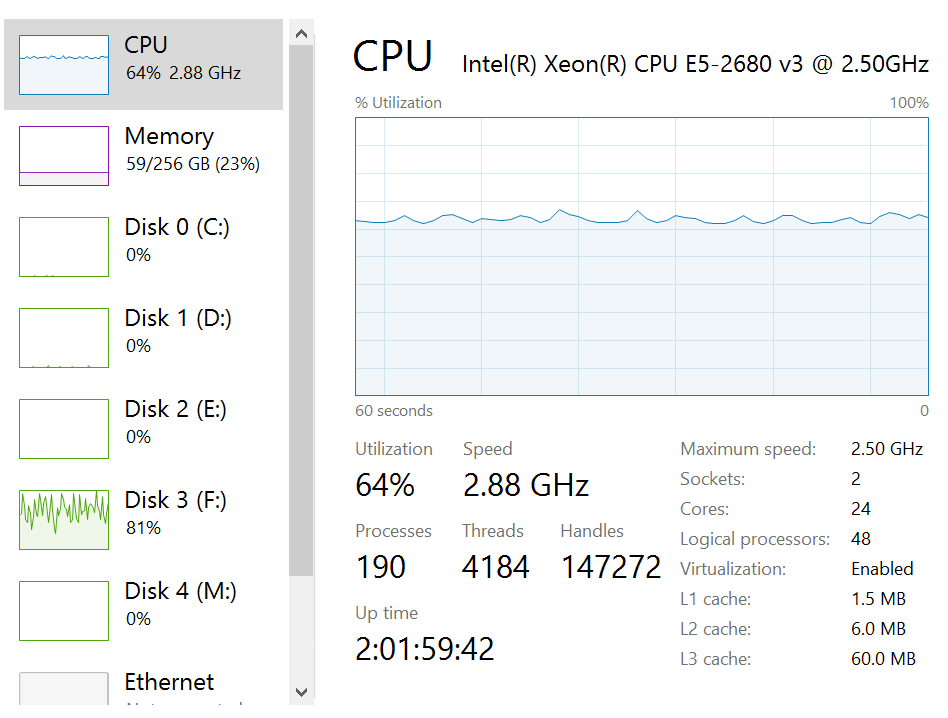Click the Intel Xeon processor name heading
The image size is (948, 718).
[695, 64]
